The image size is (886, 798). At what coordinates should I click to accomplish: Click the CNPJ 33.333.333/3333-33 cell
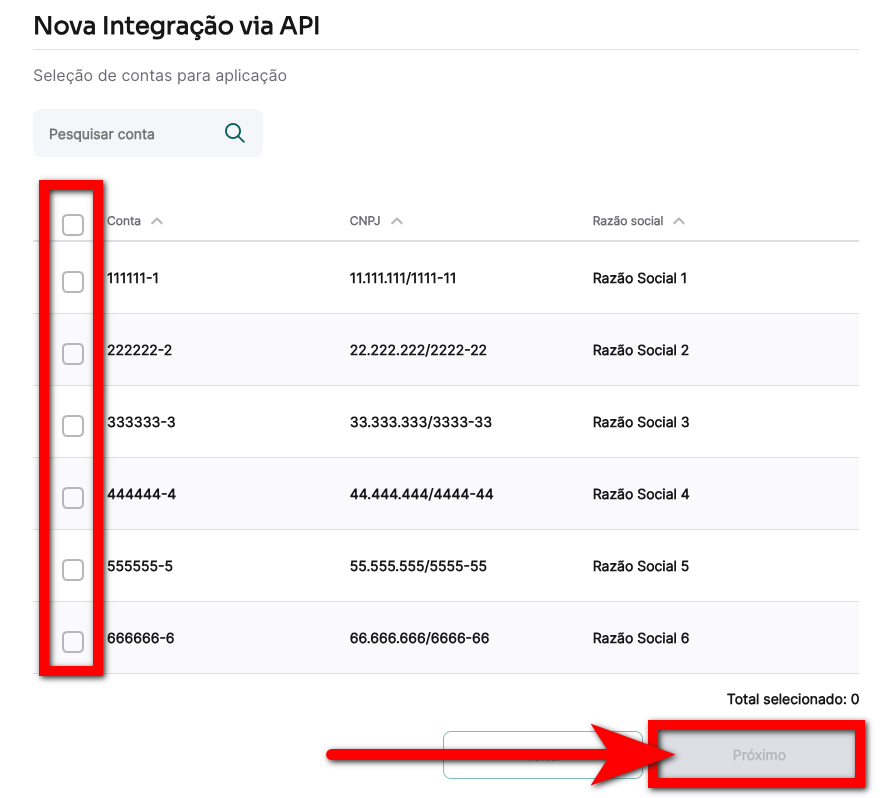[420, 422]
